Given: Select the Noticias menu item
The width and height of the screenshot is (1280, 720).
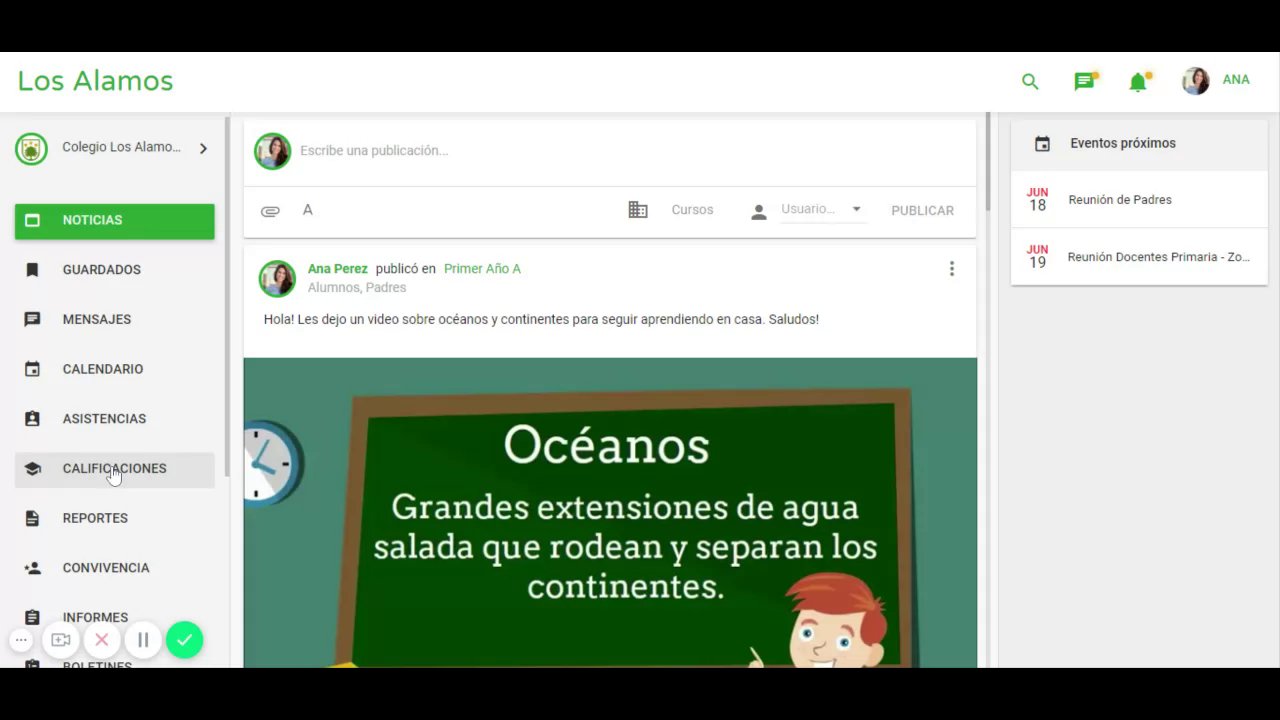Looking at the screenshot, I should point(114,221).
